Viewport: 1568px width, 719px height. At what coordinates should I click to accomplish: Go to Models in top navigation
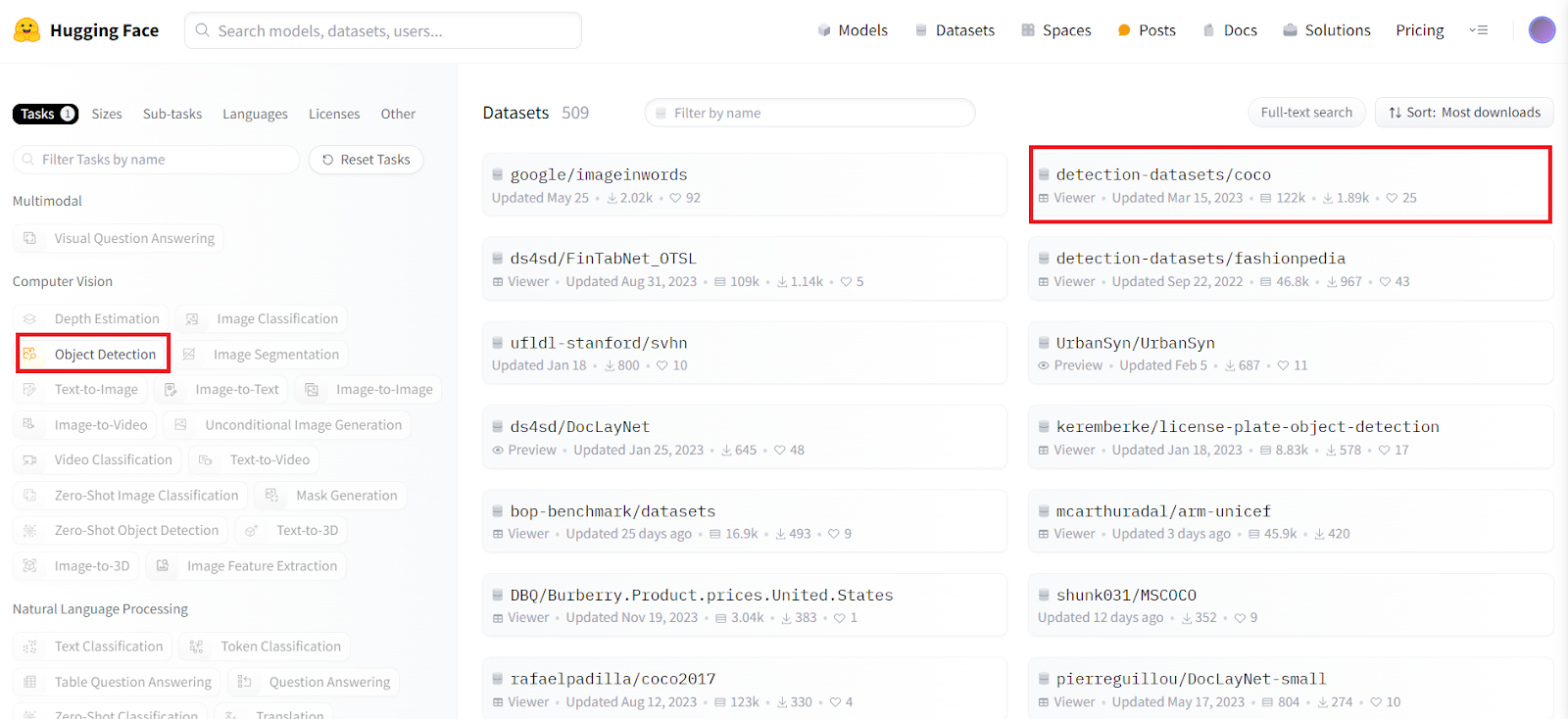[853, 30]
